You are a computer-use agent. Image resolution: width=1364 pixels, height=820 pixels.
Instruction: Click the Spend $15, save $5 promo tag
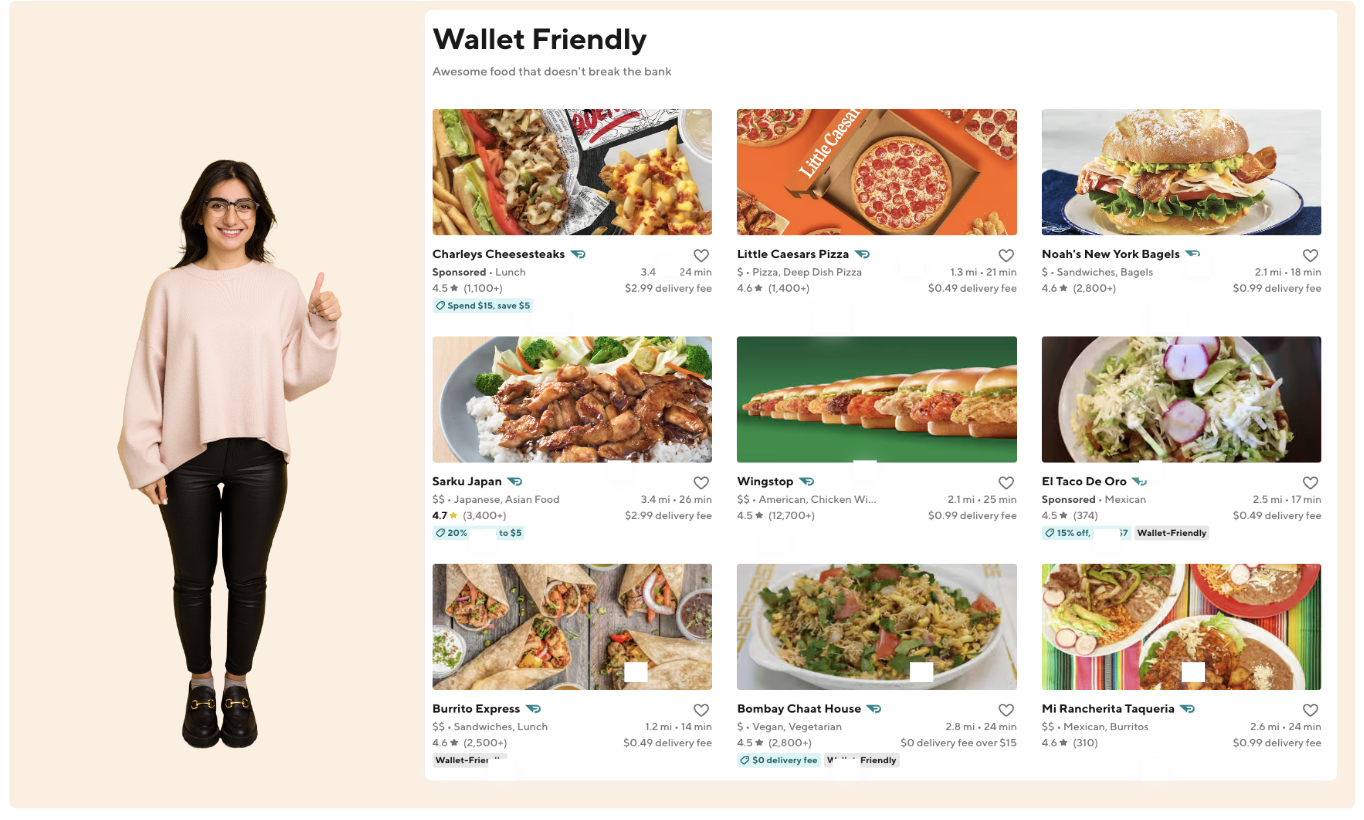pyautogui.click(x=482, y=305)
